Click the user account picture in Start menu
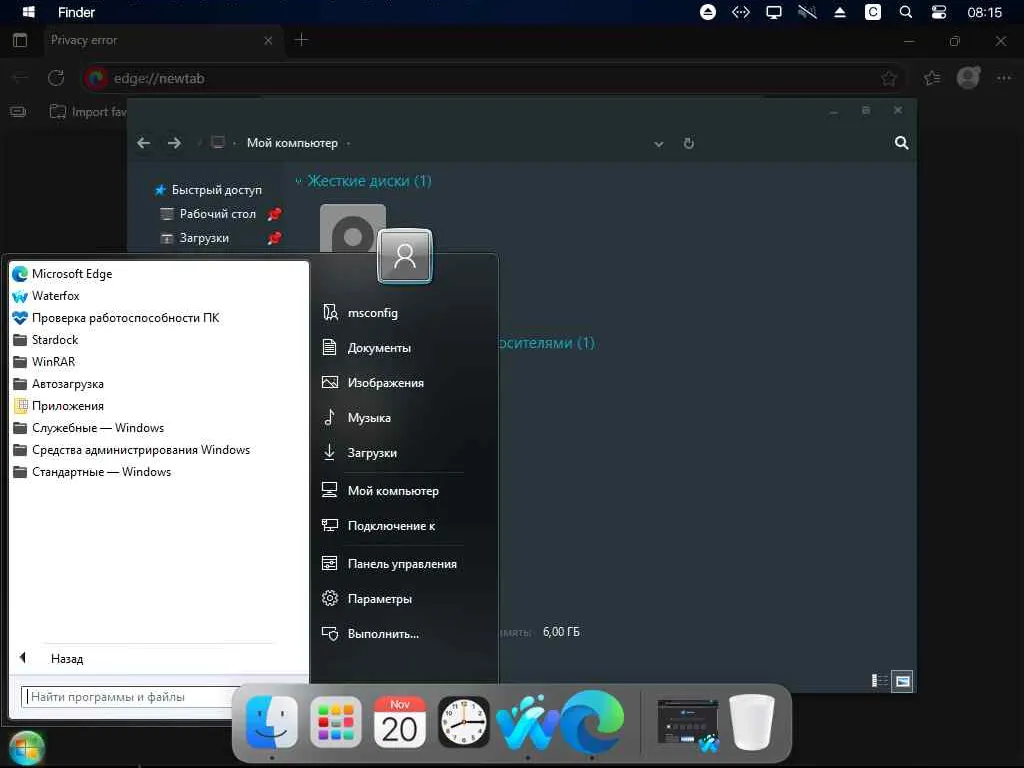The width and height of the screenshot is (1024, 768). click(x=405, y=256)
